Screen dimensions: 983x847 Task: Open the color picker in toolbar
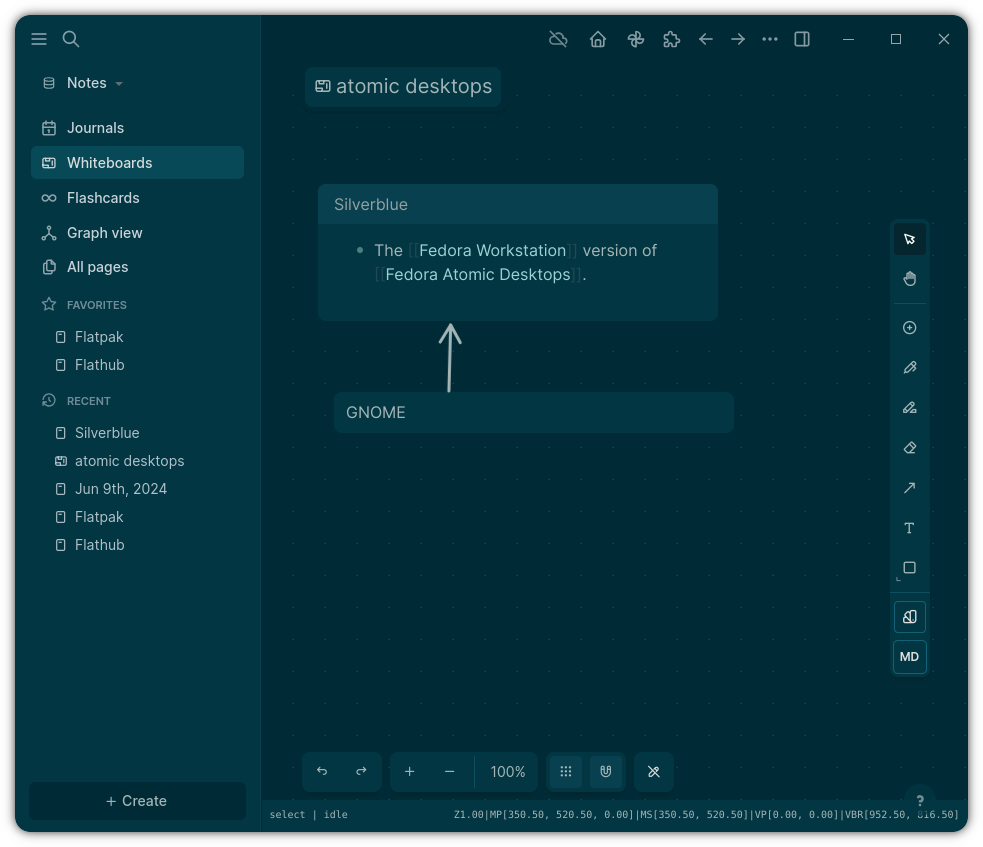tap(909, 617)
